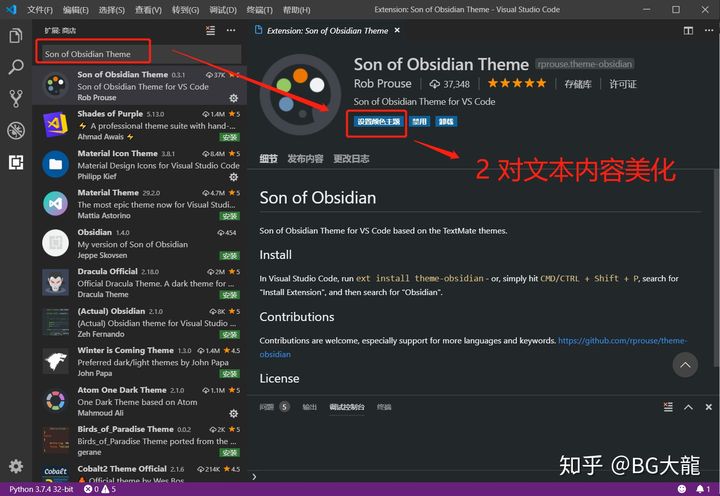Open the Debug icon in activity bar
Viewport: 720px width, 496px height.
click(16, 130)
